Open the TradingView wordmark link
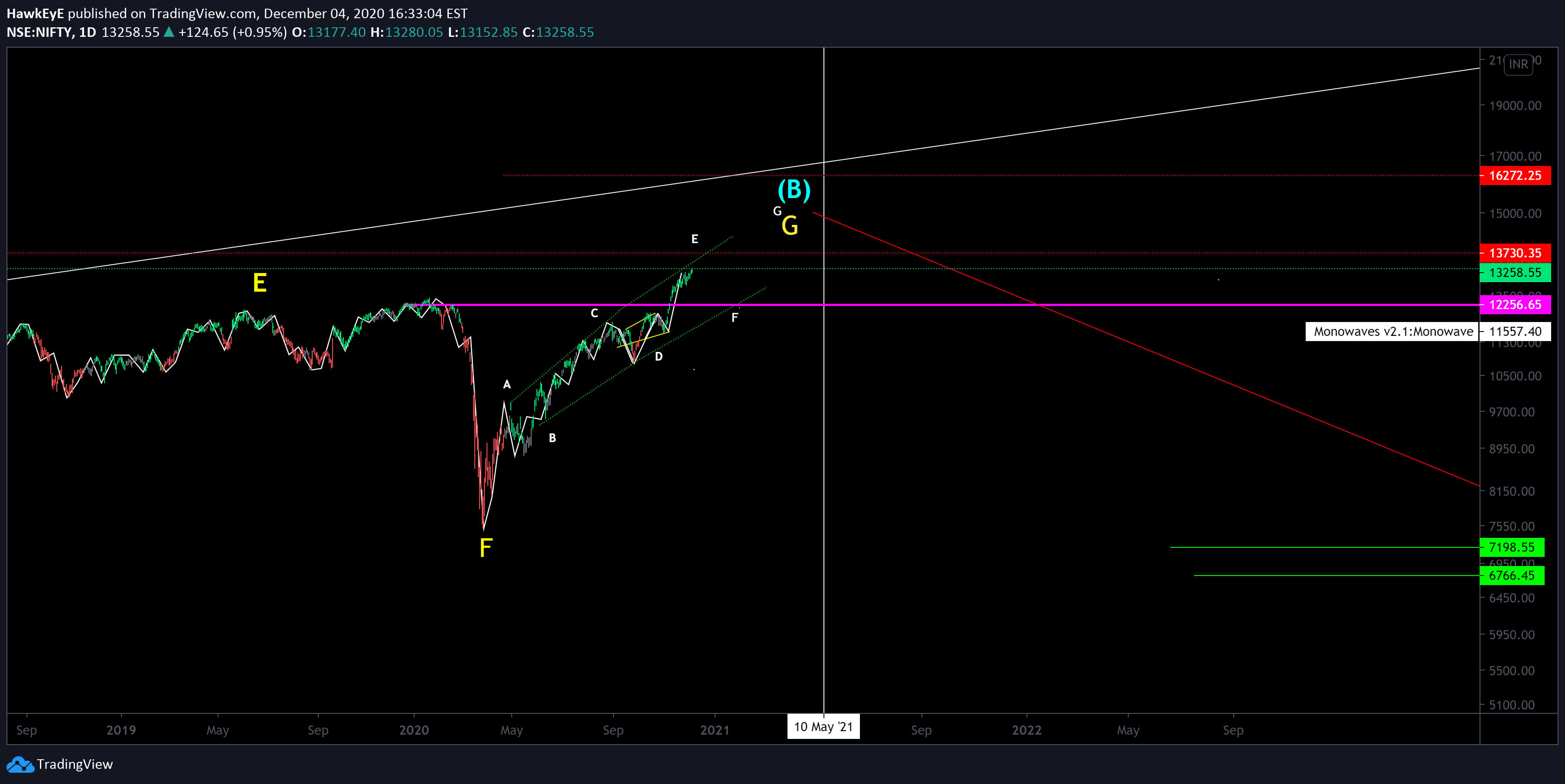The width and height of the screenshot is (1565, 784). [x=75, y=764]
